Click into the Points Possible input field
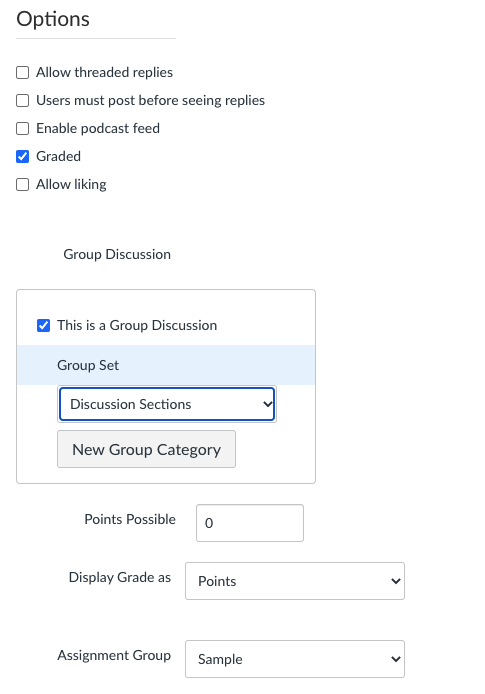 click(250, 523)
